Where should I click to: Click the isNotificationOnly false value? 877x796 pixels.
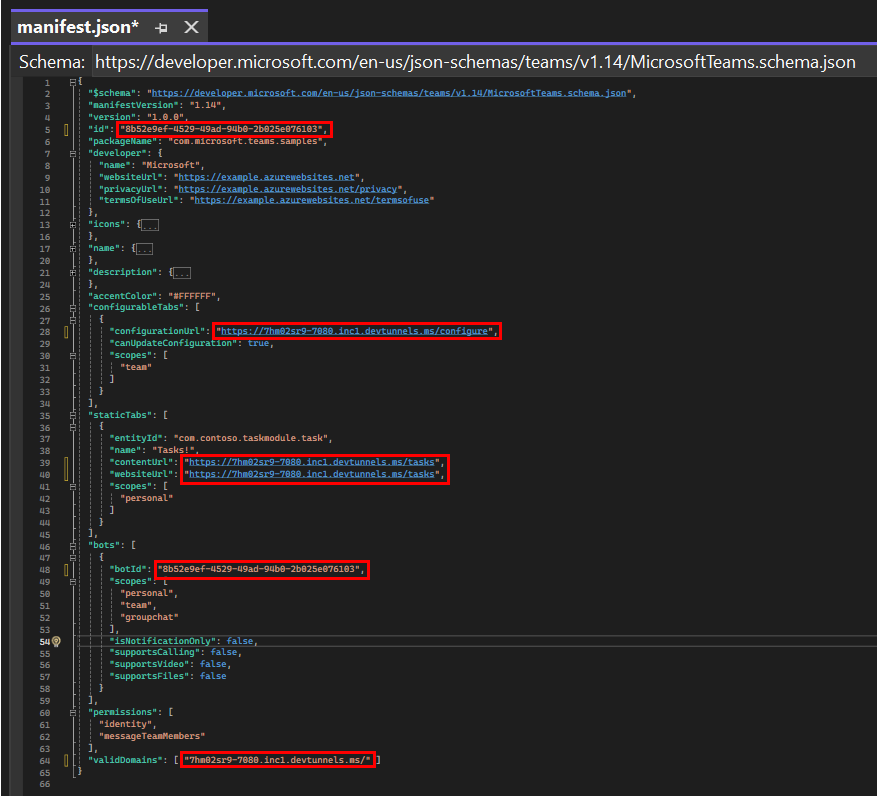tap(240, 641)
